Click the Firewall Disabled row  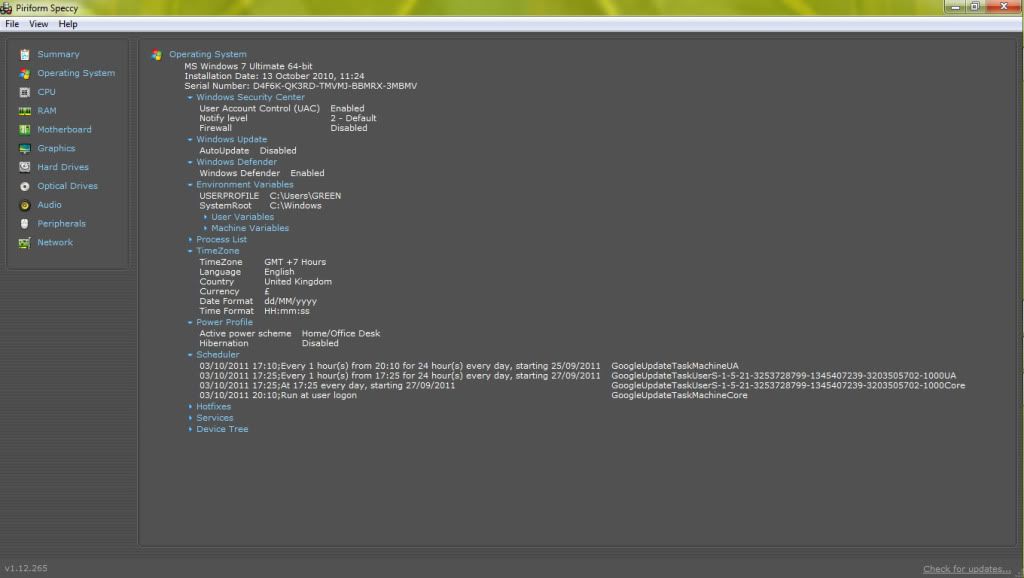point(283,128)
